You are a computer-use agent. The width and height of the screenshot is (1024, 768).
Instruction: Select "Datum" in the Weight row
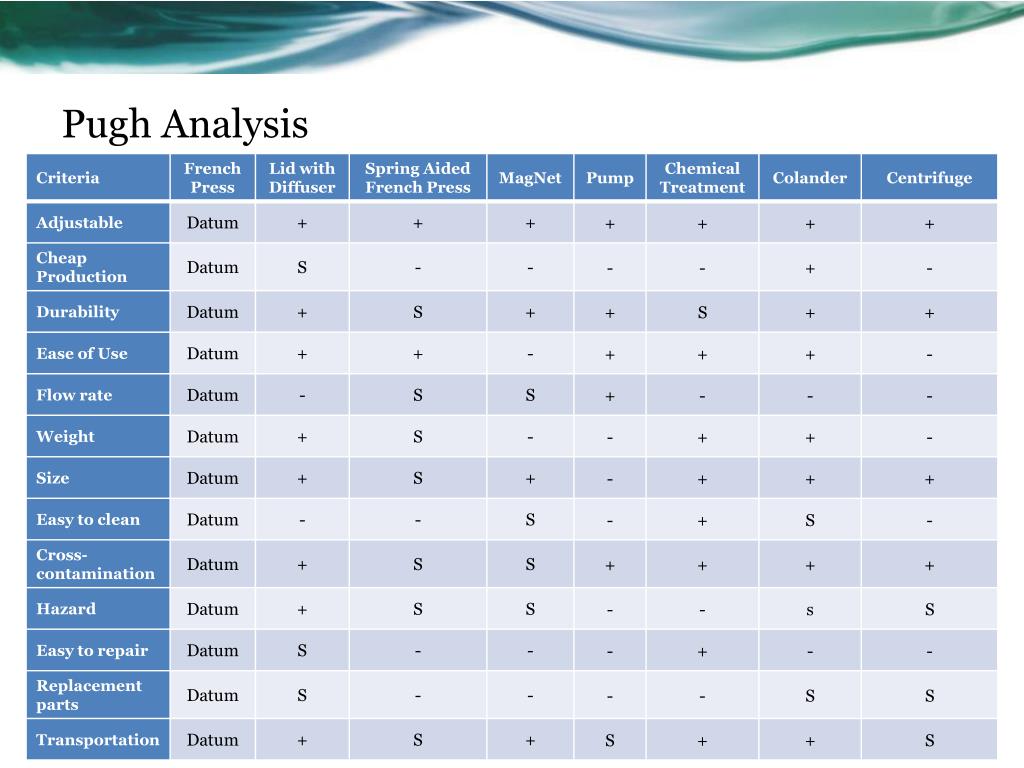point(213,437)
